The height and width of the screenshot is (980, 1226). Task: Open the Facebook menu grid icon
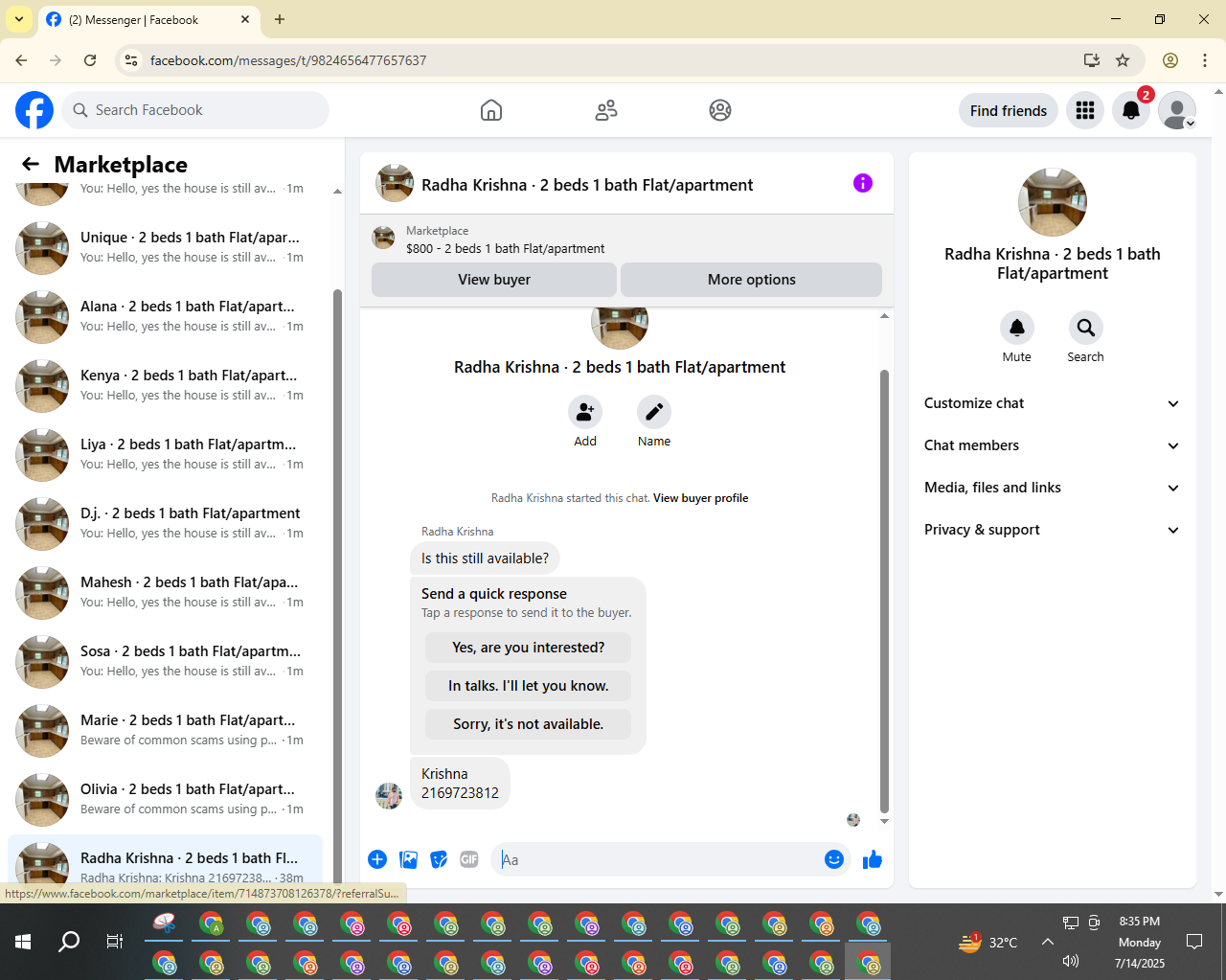[1085, 110]
